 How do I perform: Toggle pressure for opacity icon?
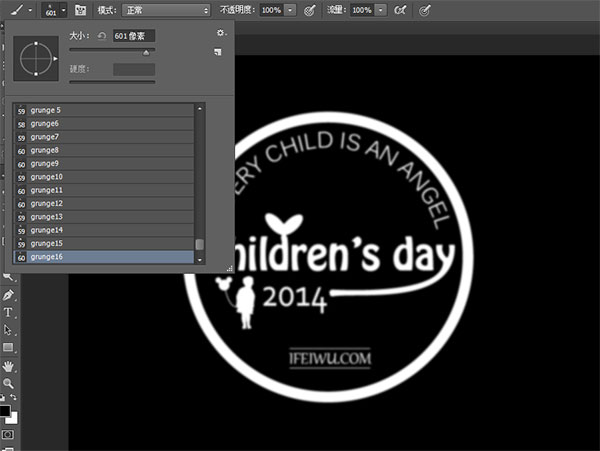tap(309, 10)
